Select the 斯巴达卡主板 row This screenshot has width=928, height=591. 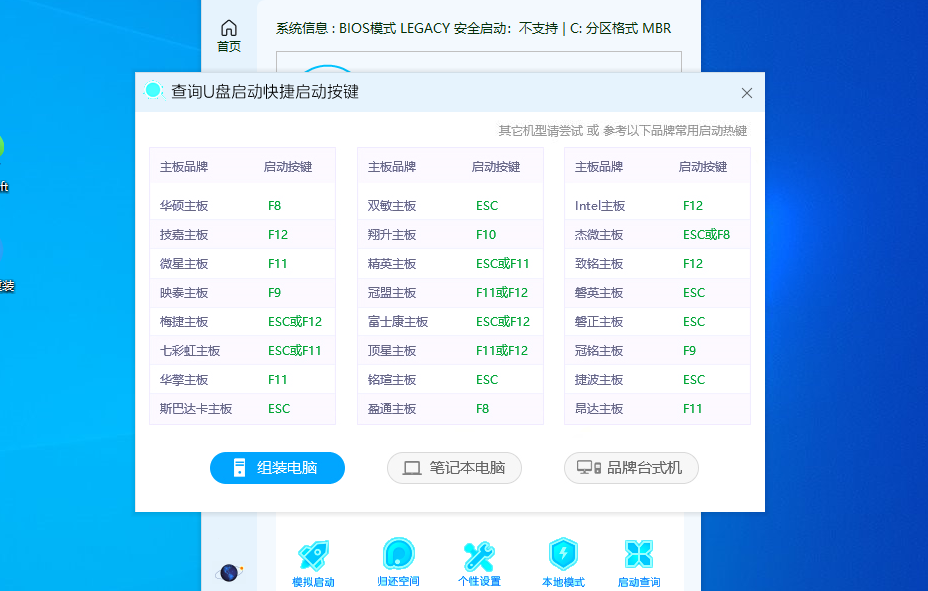243,408
